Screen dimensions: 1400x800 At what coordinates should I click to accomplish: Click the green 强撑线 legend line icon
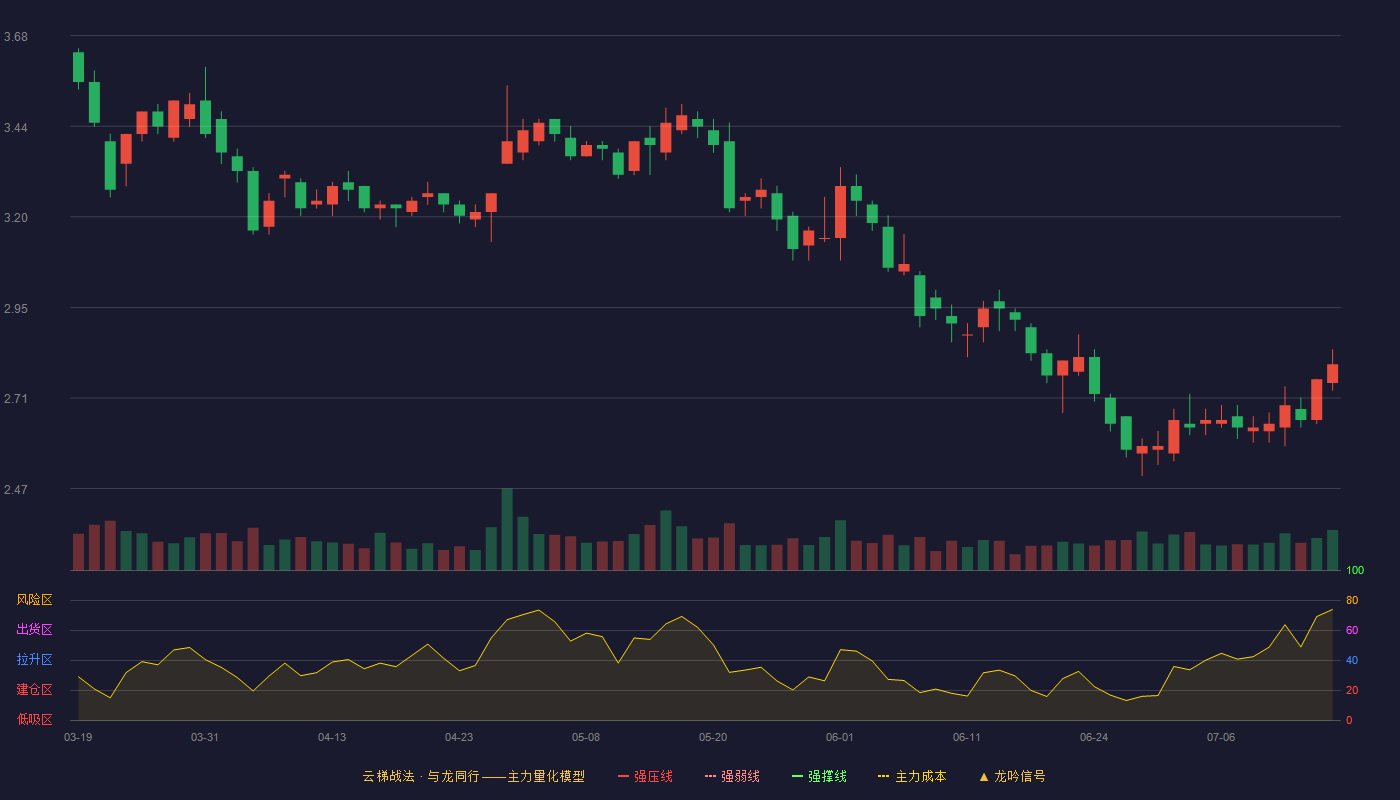(797, 776)
